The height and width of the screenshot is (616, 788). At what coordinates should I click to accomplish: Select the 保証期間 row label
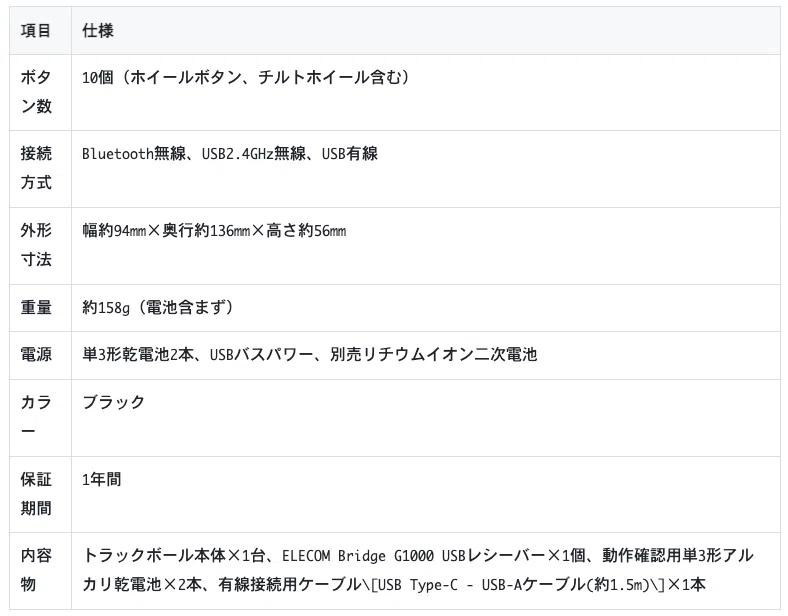click(x=36, y=494)
